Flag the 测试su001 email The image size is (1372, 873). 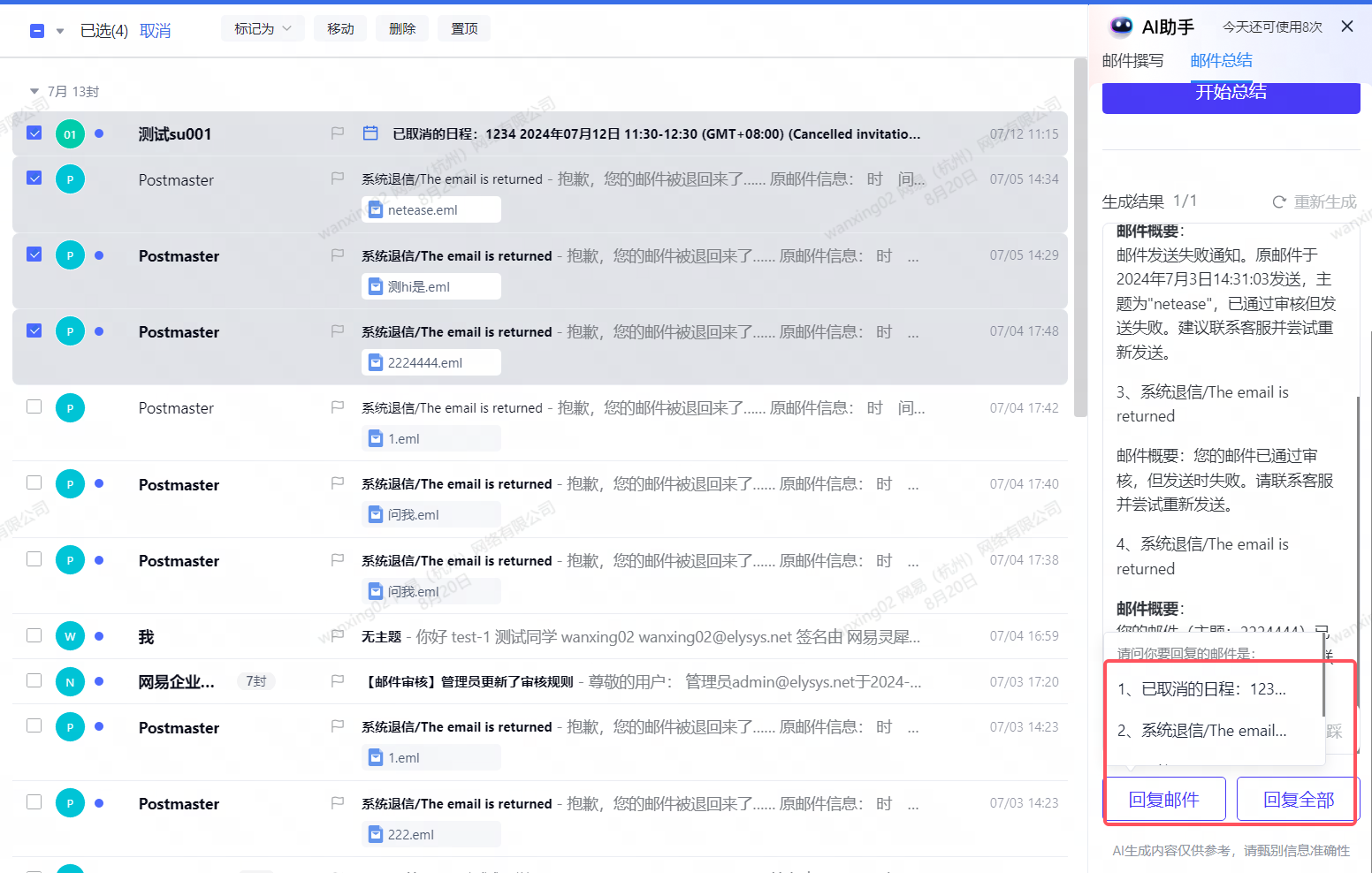(x=338, y=133)
